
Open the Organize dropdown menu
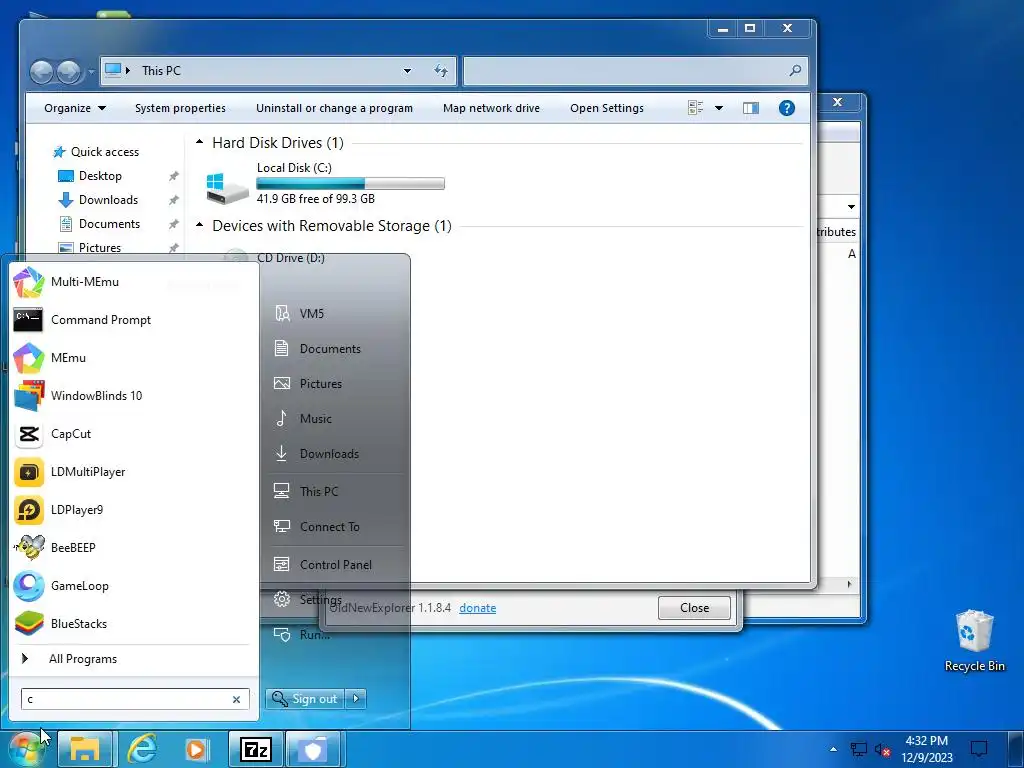75,108
